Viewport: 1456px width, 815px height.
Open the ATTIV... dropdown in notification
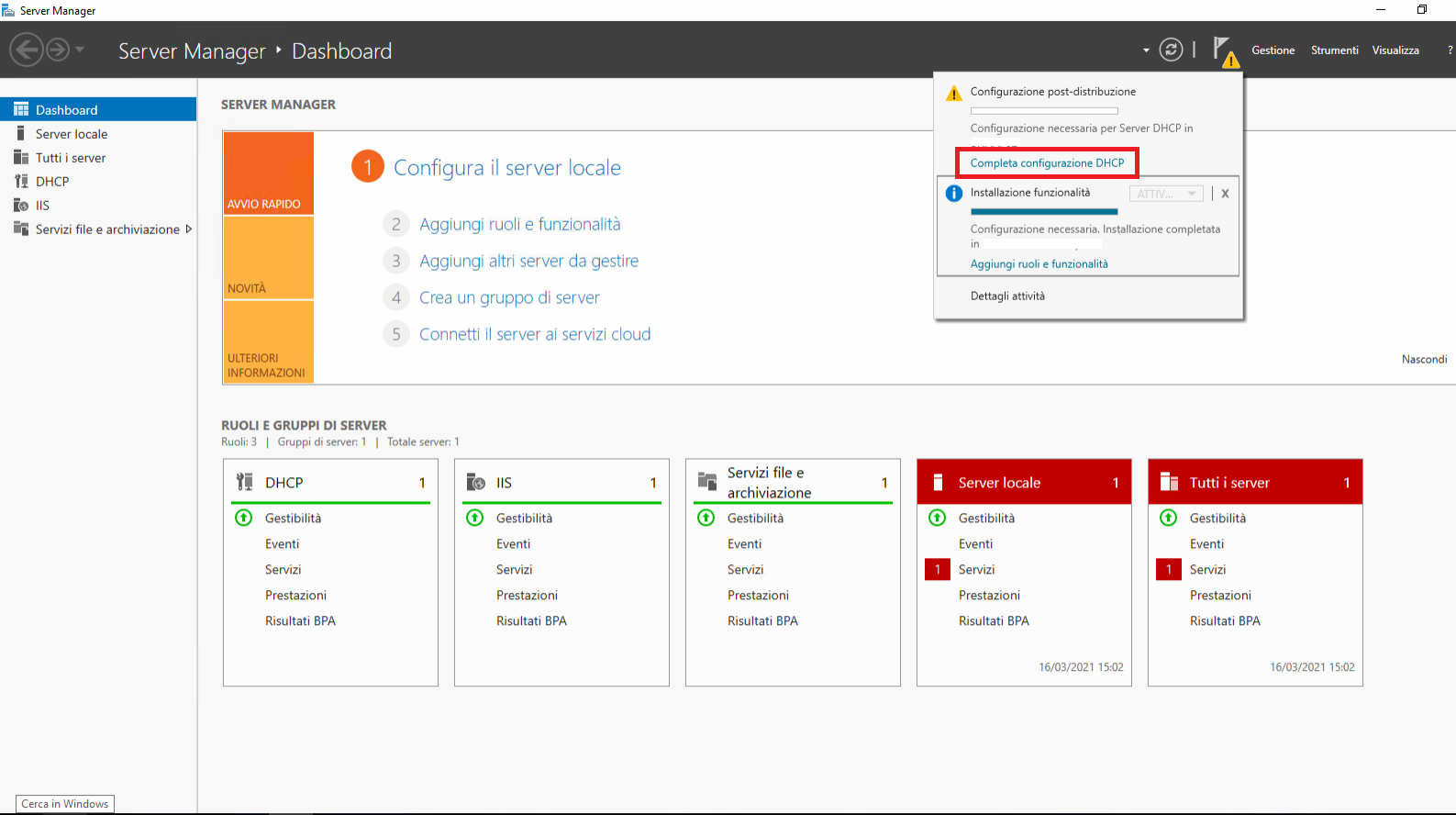point(1165,194)
